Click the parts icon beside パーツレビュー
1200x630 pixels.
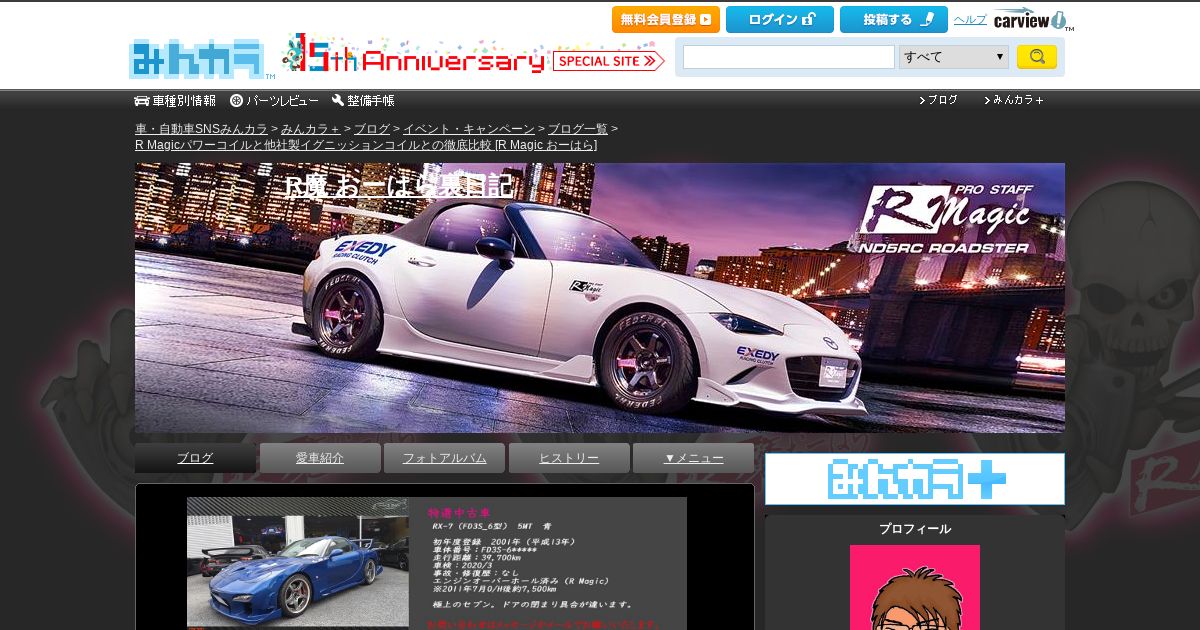point(237,101)
